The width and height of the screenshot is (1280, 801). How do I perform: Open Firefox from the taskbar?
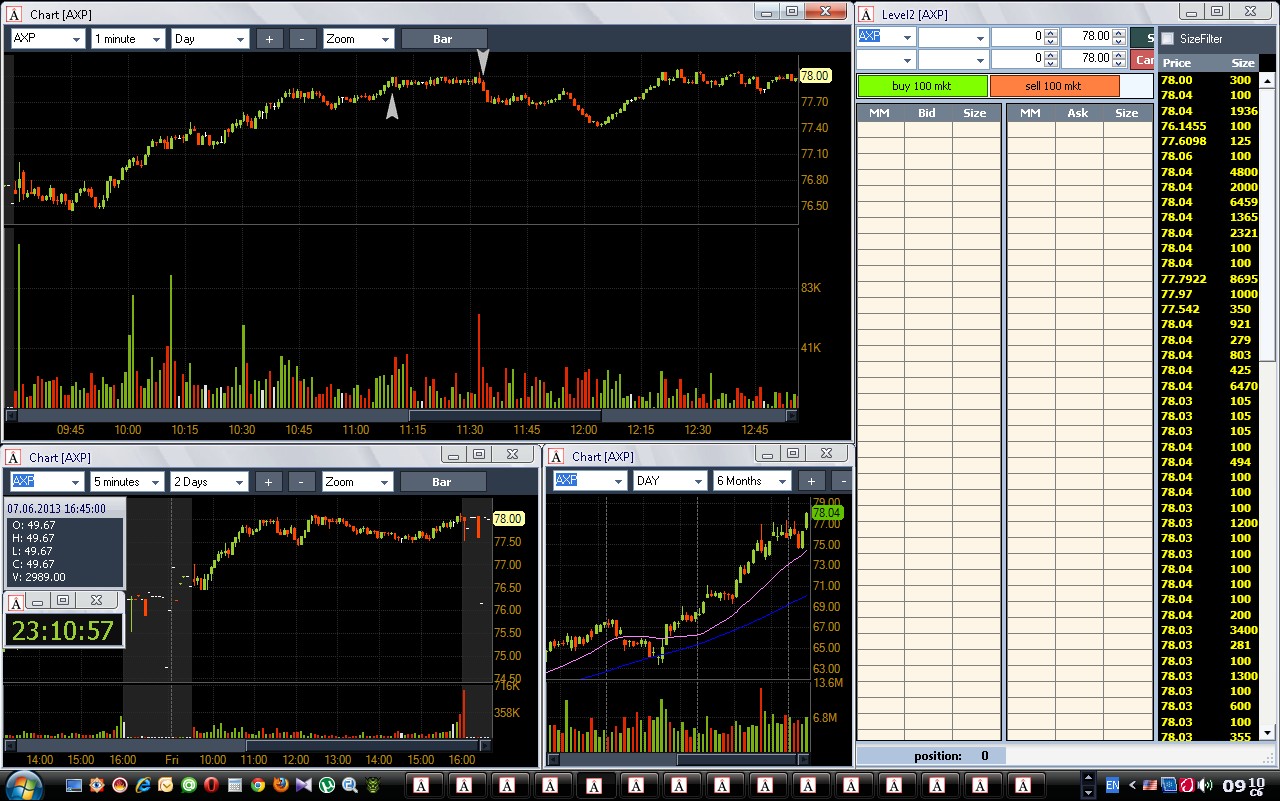(281, 785)
